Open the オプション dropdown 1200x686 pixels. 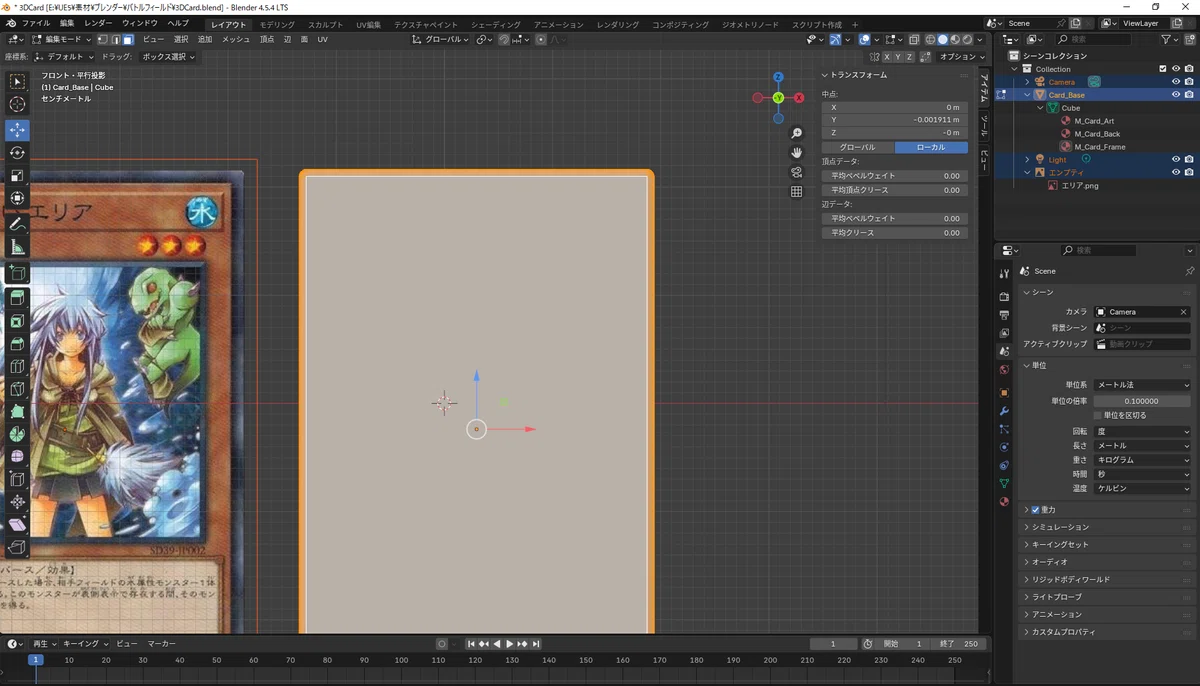click(963, 57)
